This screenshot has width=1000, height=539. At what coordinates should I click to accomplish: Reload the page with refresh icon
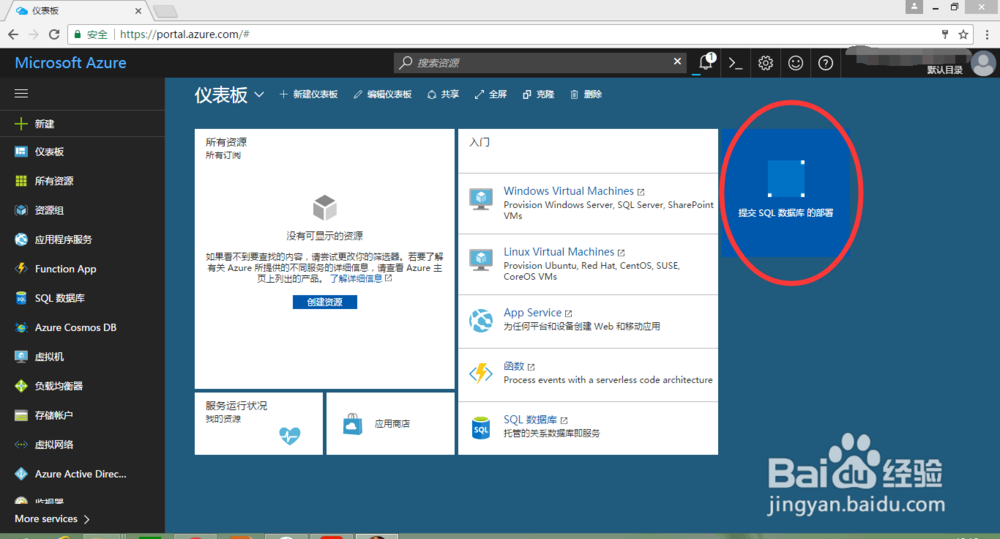54,34
